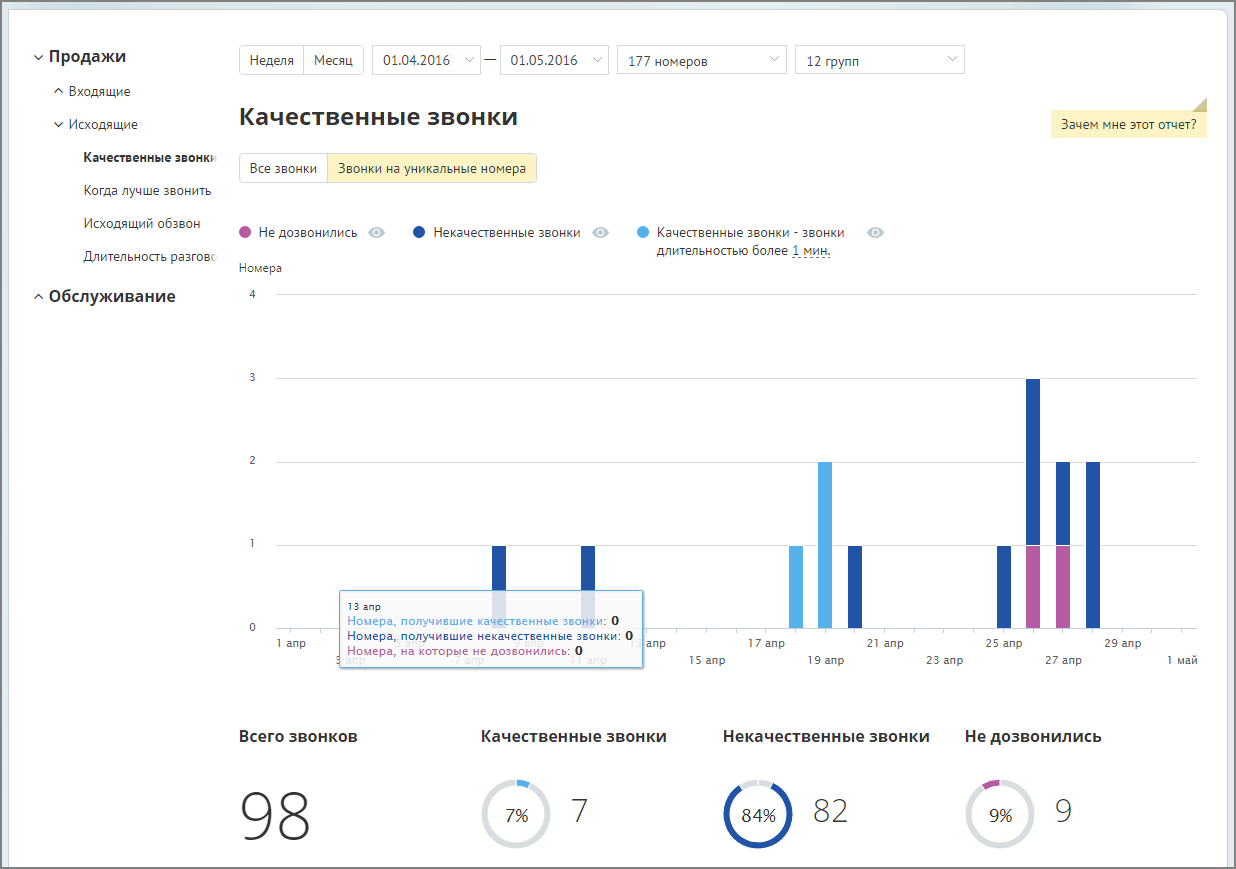Switch to Все звонки tab
This screenshot has width=1236, height=869.
point(283,168)
